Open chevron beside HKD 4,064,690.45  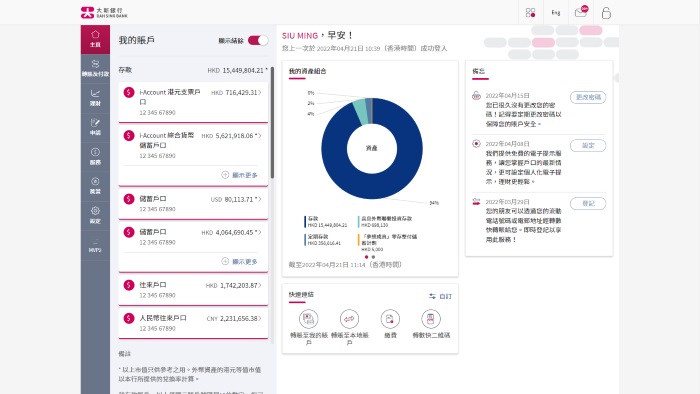(x=260, y=232)
